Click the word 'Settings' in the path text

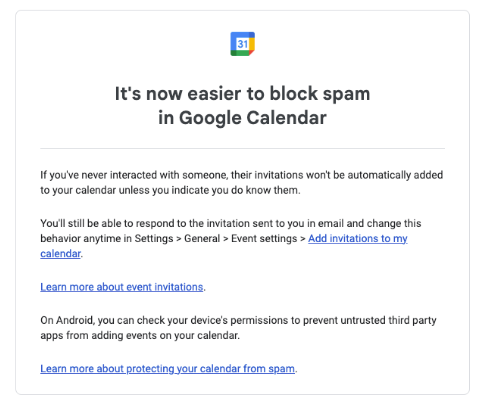point(154,239)
